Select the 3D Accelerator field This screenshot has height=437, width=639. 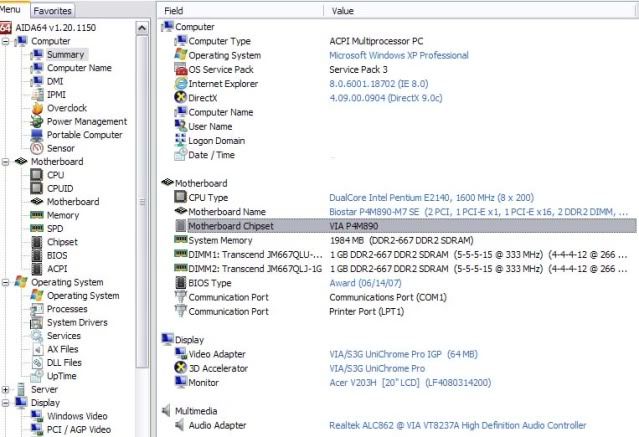coord(218,369)
